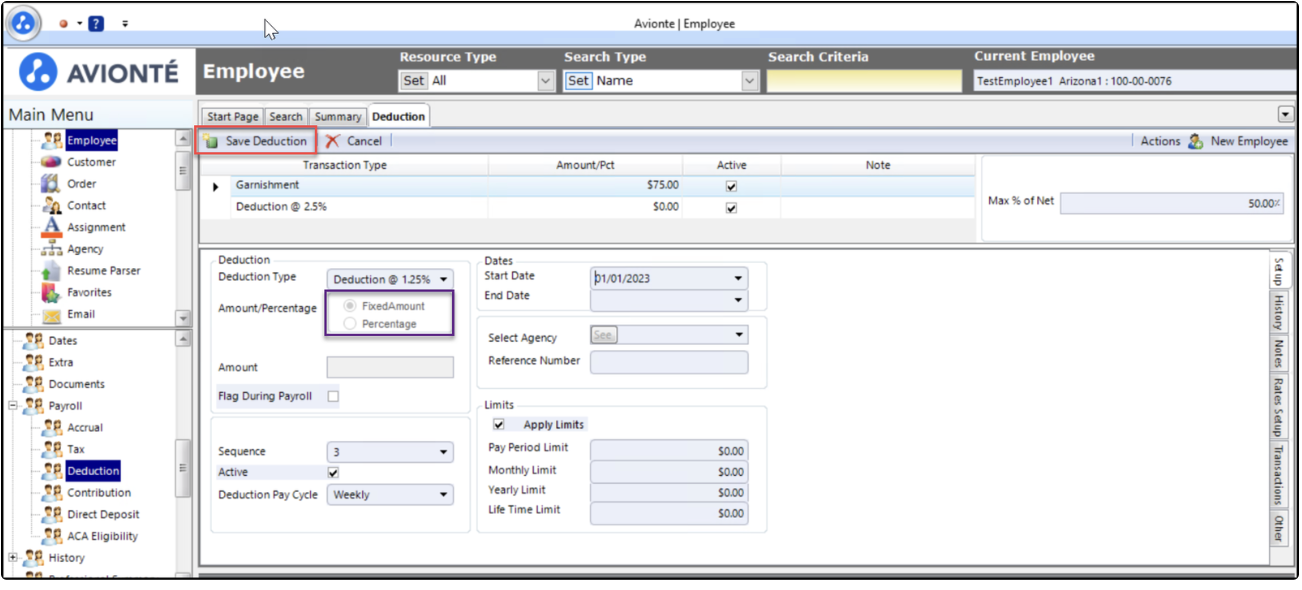Viewport: 1302px width, 590px height.
Task: Click the Cancel toolbar button
Action: pyautogui.click(x=354, y=142)
